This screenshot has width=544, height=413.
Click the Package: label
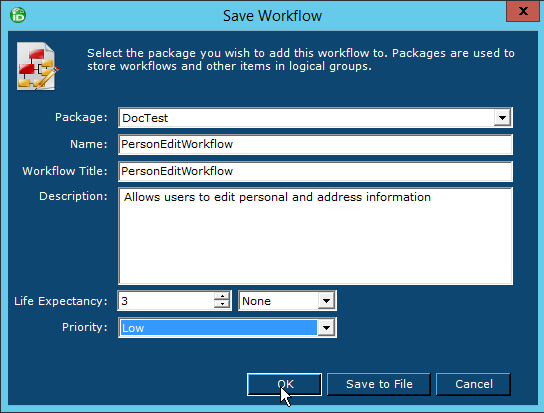pyautogui.click(x=81, y=117)
